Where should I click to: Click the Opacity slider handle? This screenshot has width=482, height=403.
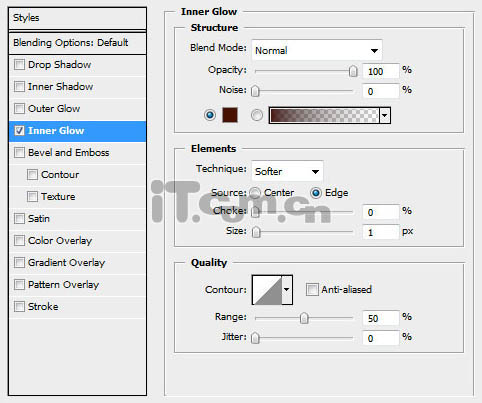point(353,71)
